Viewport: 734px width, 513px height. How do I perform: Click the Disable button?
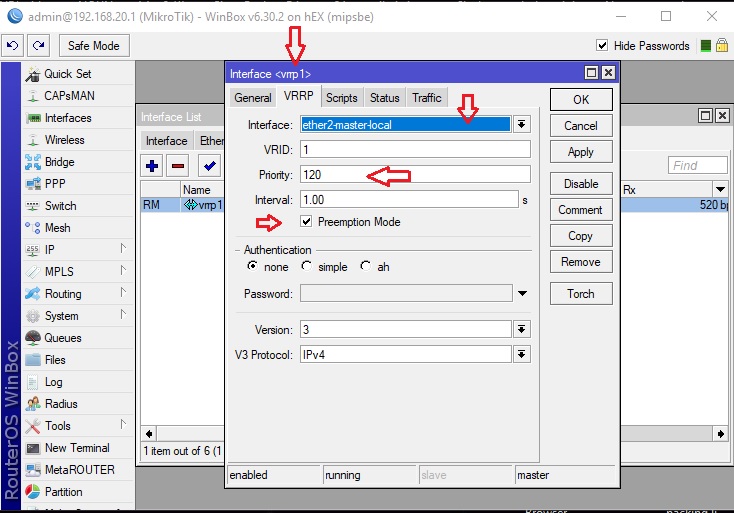pyautogui.click(x=581, y=184)
